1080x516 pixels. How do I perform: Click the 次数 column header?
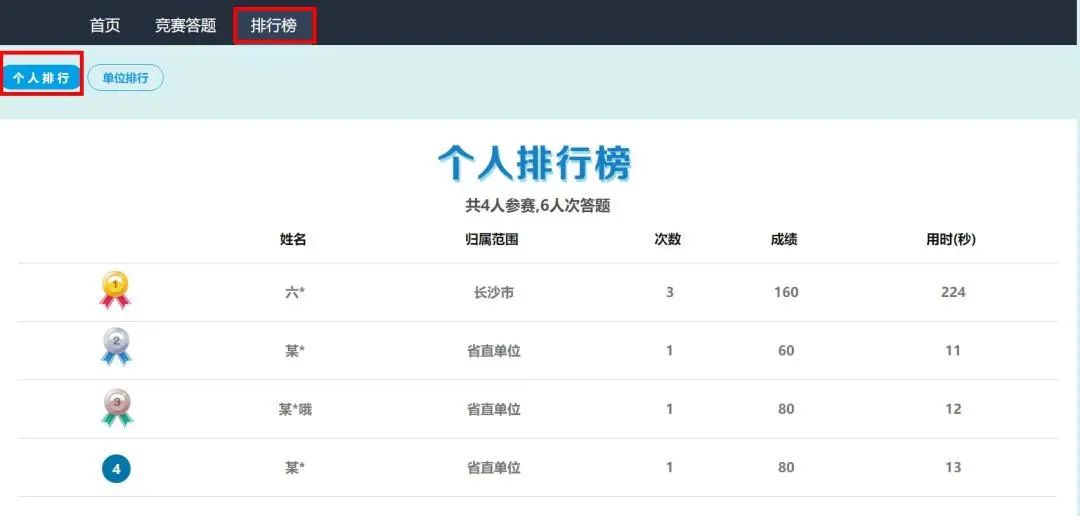pyautogui.click(x=667, y=239)
